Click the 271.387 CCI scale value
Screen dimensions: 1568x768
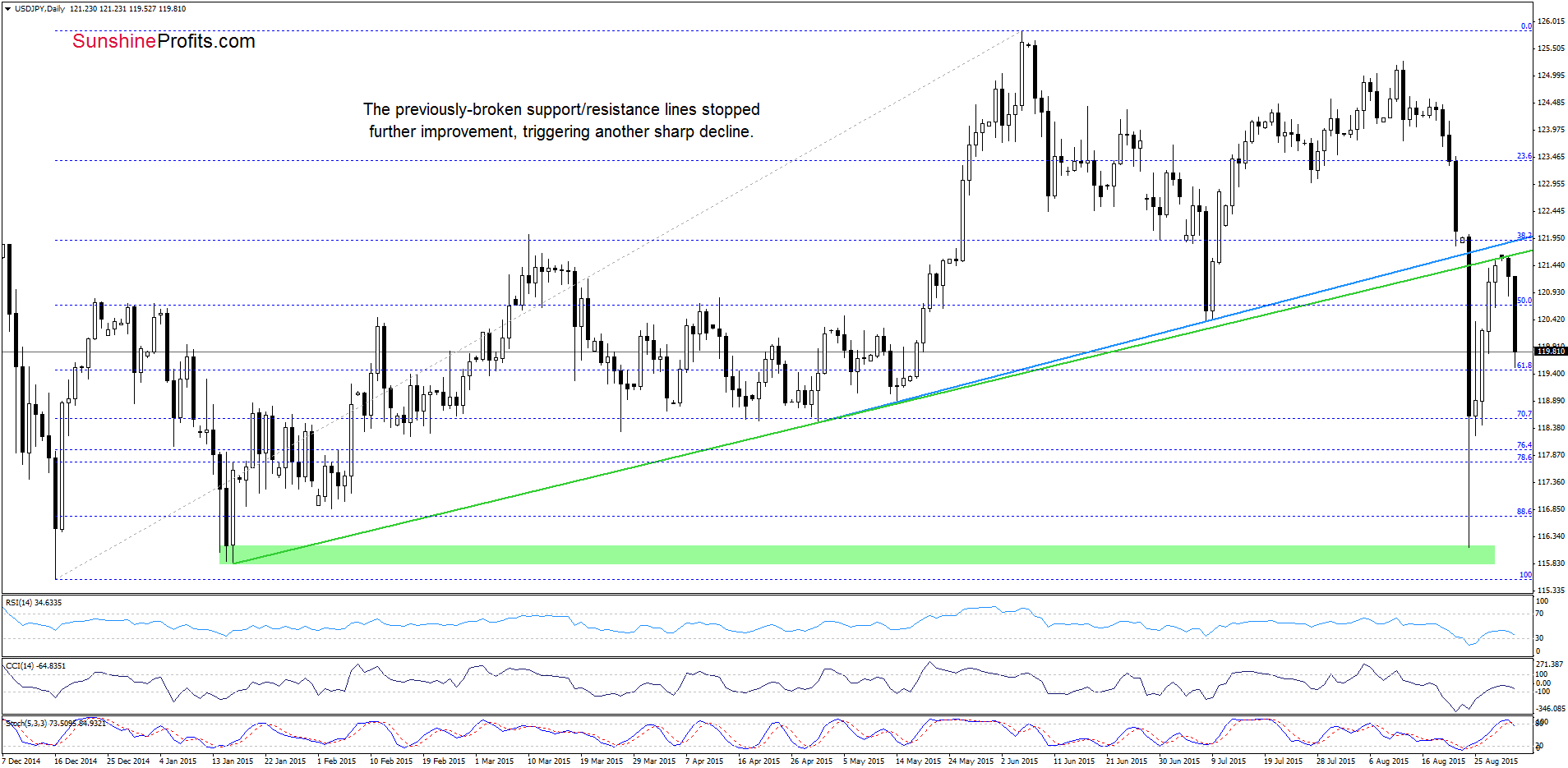[x=1547, y=664]
